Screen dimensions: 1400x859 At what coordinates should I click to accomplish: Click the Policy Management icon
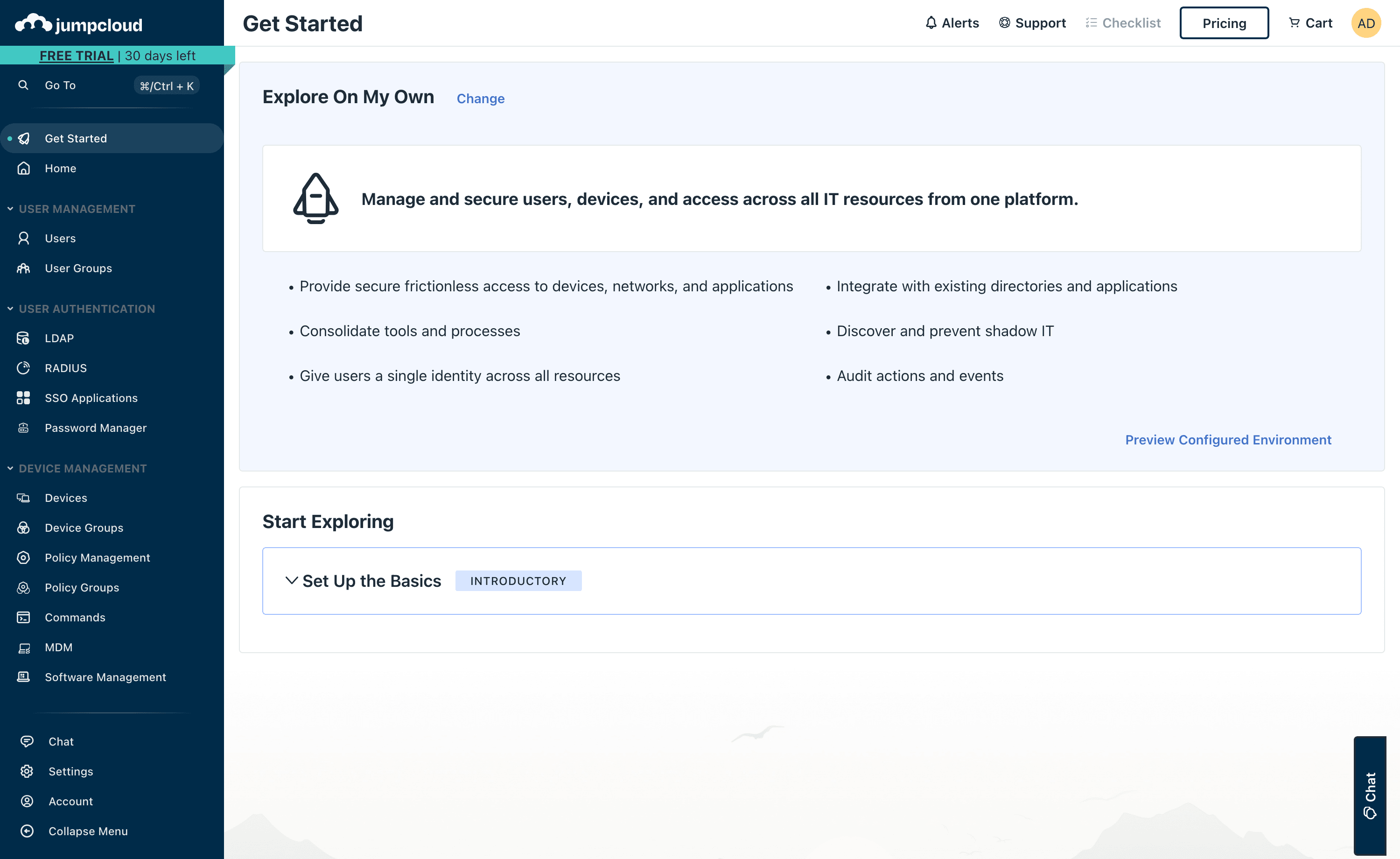23,558
